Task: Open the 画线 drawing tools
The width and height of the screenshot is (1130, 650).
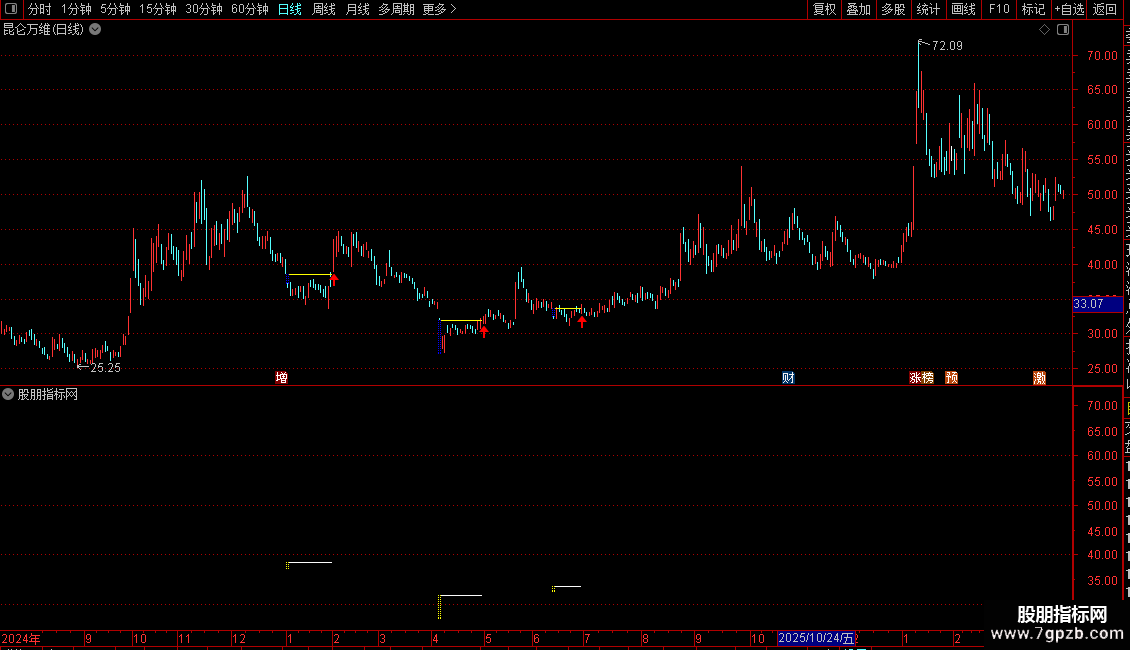Action: coord(963,9)
